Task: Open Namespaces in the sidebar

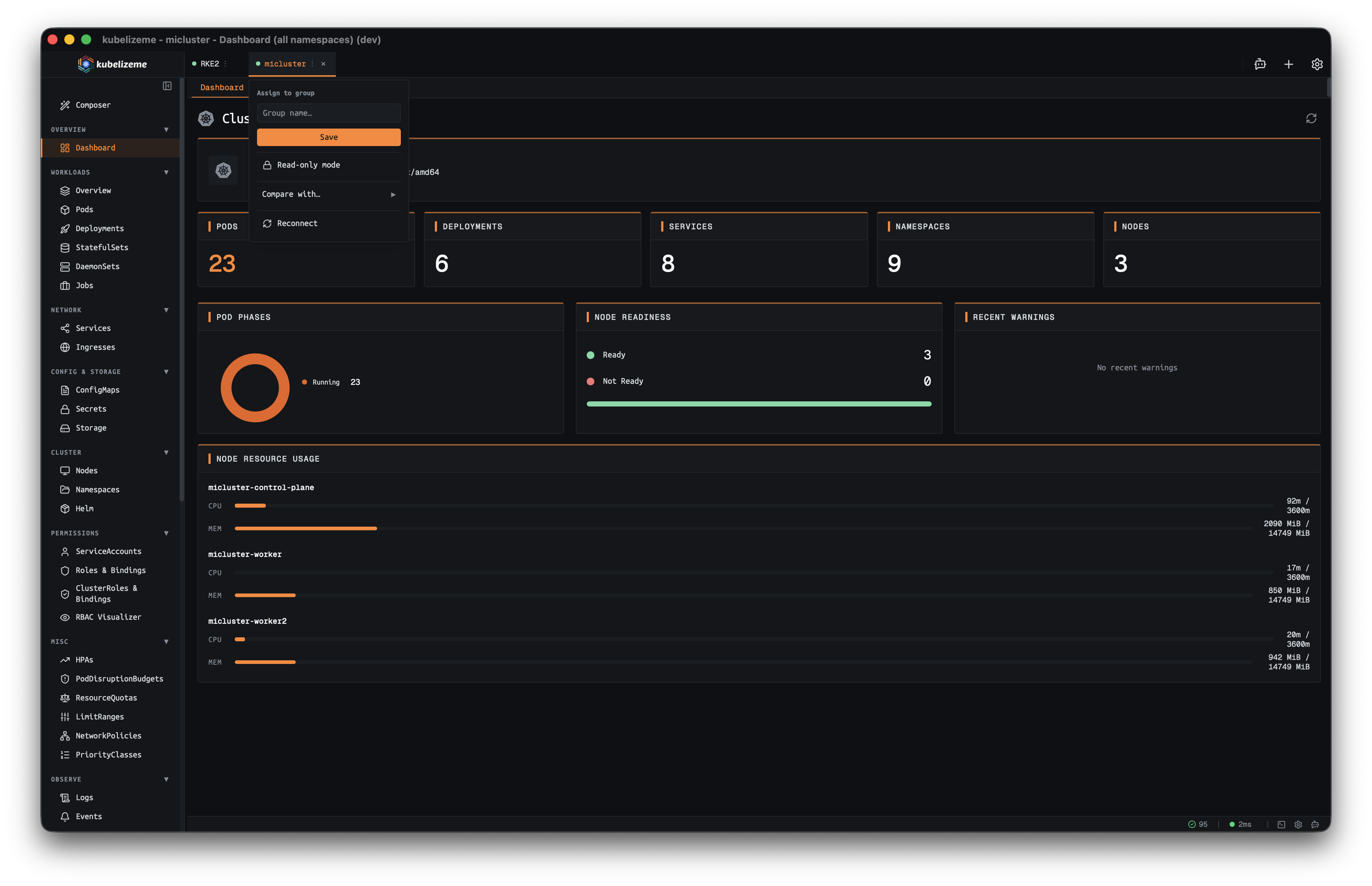Action: [x=110, y=490]
